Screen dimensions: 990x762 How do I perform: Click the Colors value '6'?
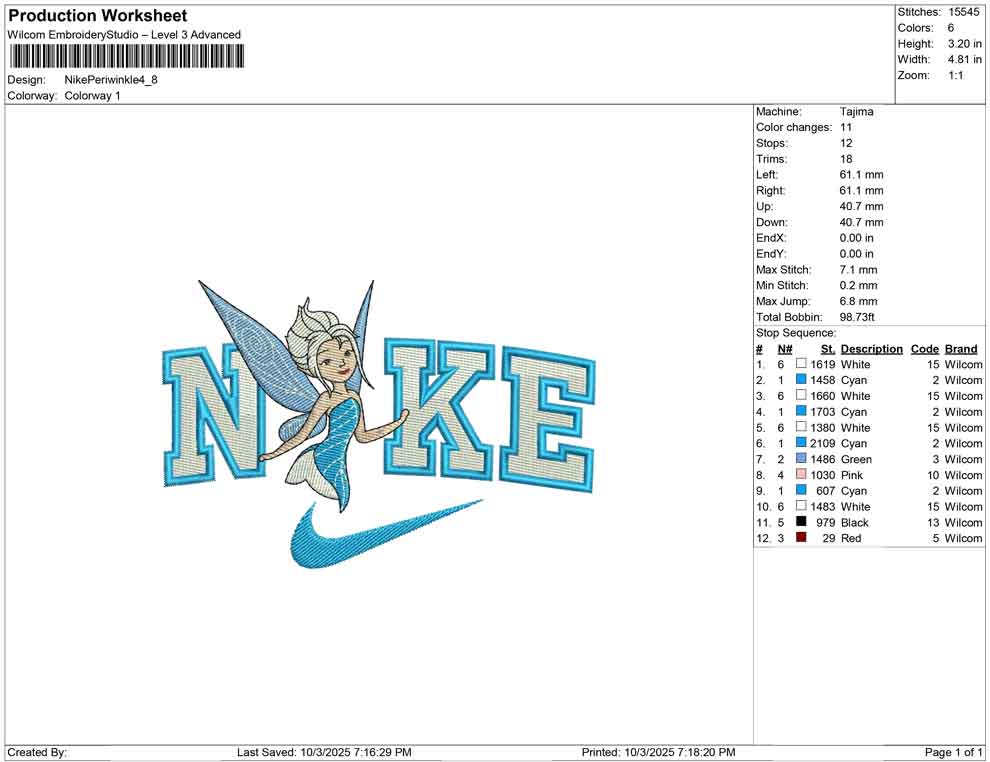951,28
